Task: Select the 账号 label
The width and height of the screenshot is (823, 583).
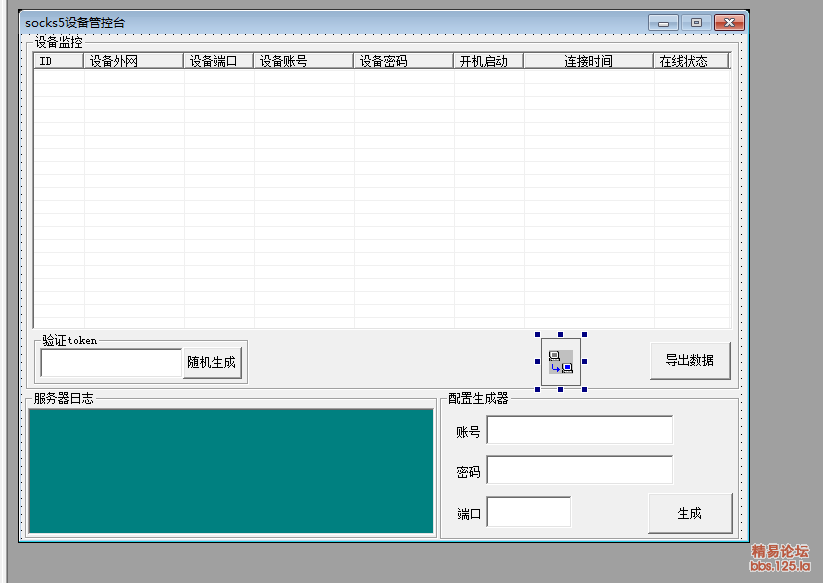Action: click(468, 432)
